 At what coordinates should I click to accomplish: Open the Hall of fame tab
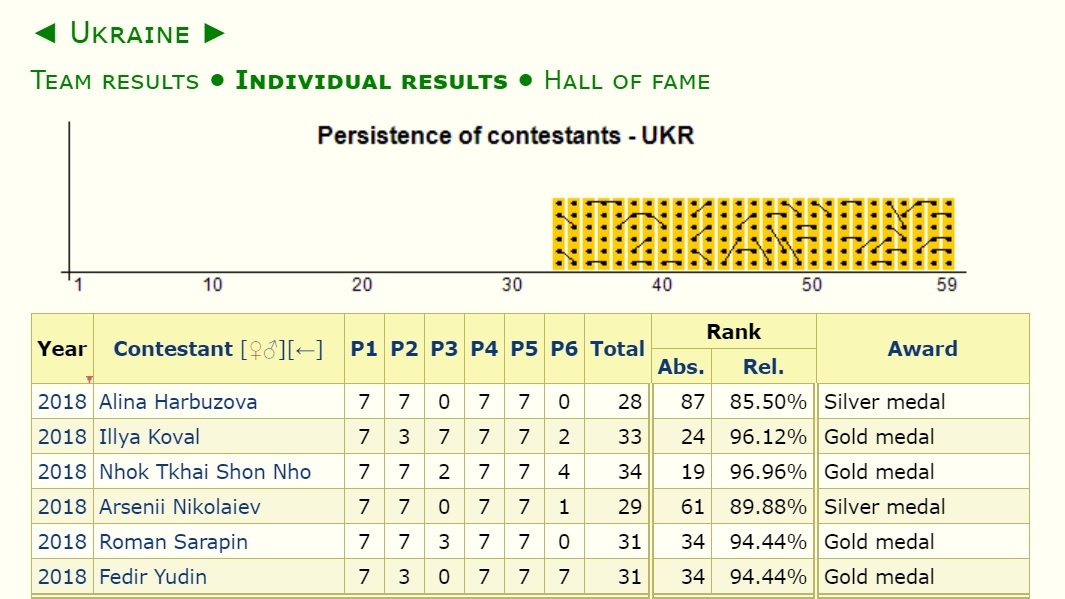tap(627, 81)
